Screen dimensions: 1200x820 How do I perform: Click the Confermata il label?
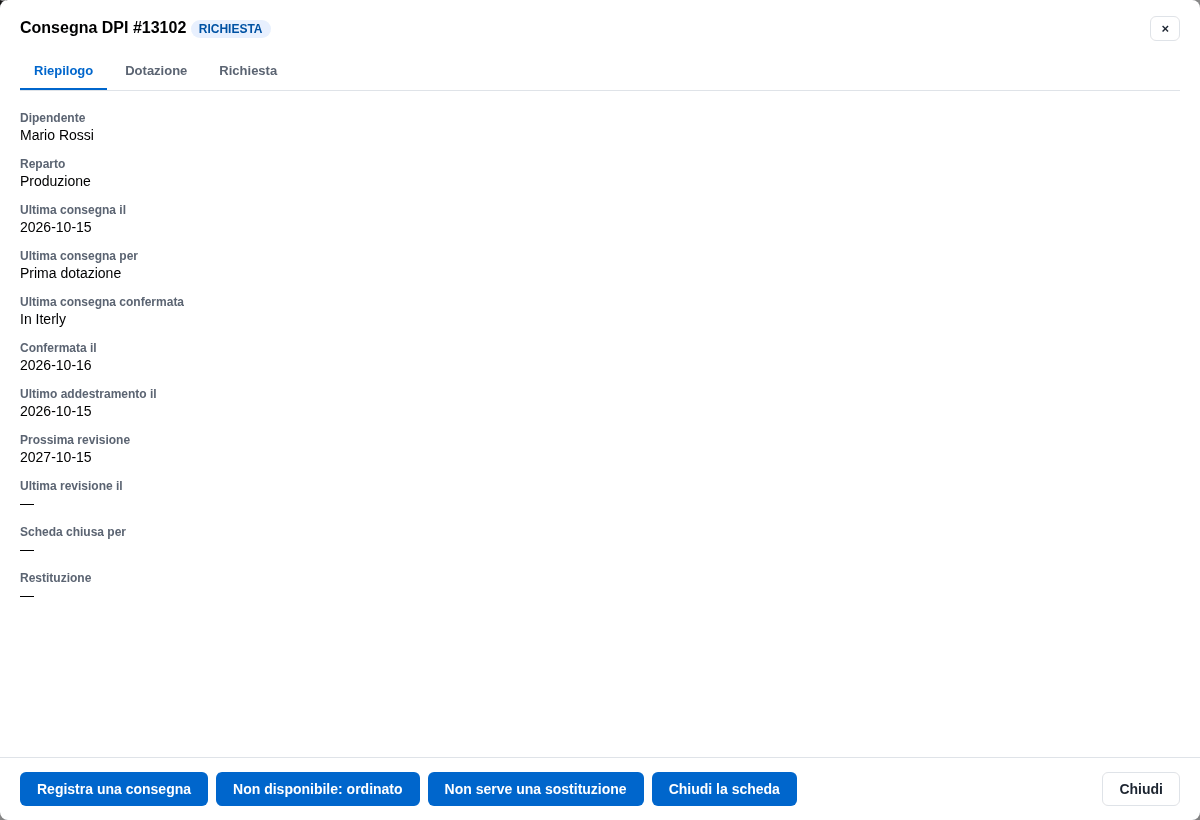58,348
